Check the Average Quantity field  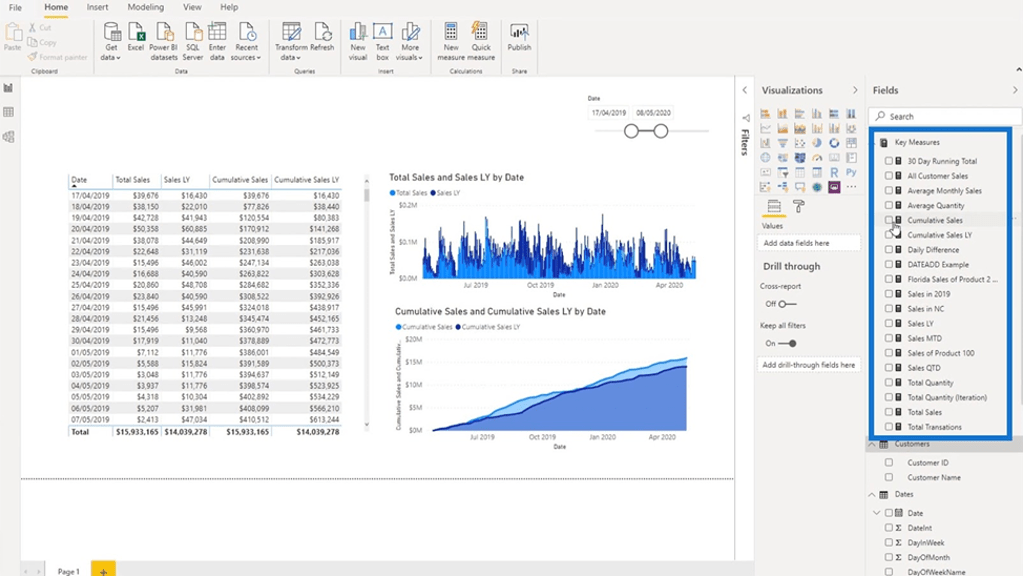(x=889, y=205)
